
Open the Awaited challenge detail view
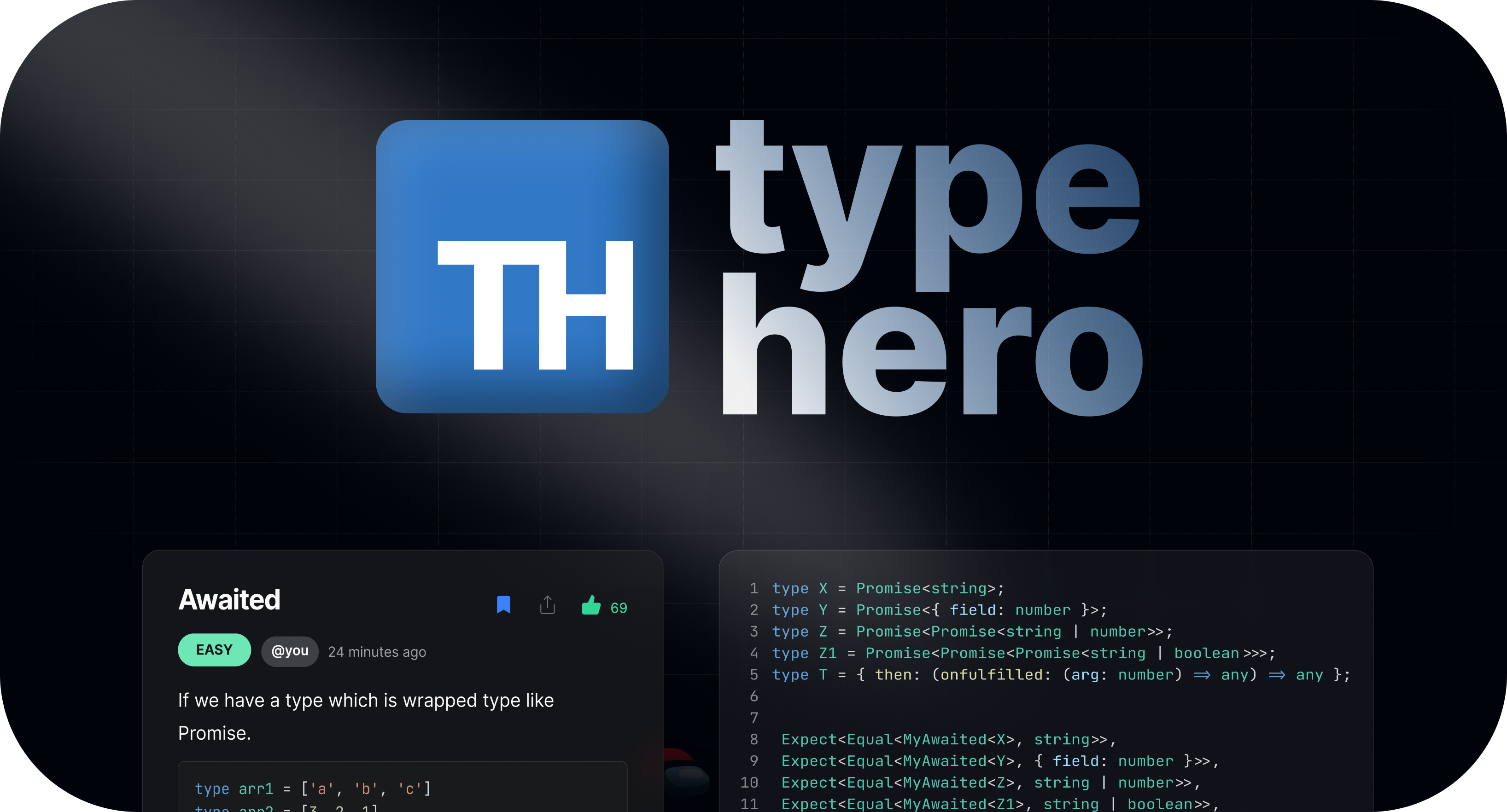coord(229,600)
